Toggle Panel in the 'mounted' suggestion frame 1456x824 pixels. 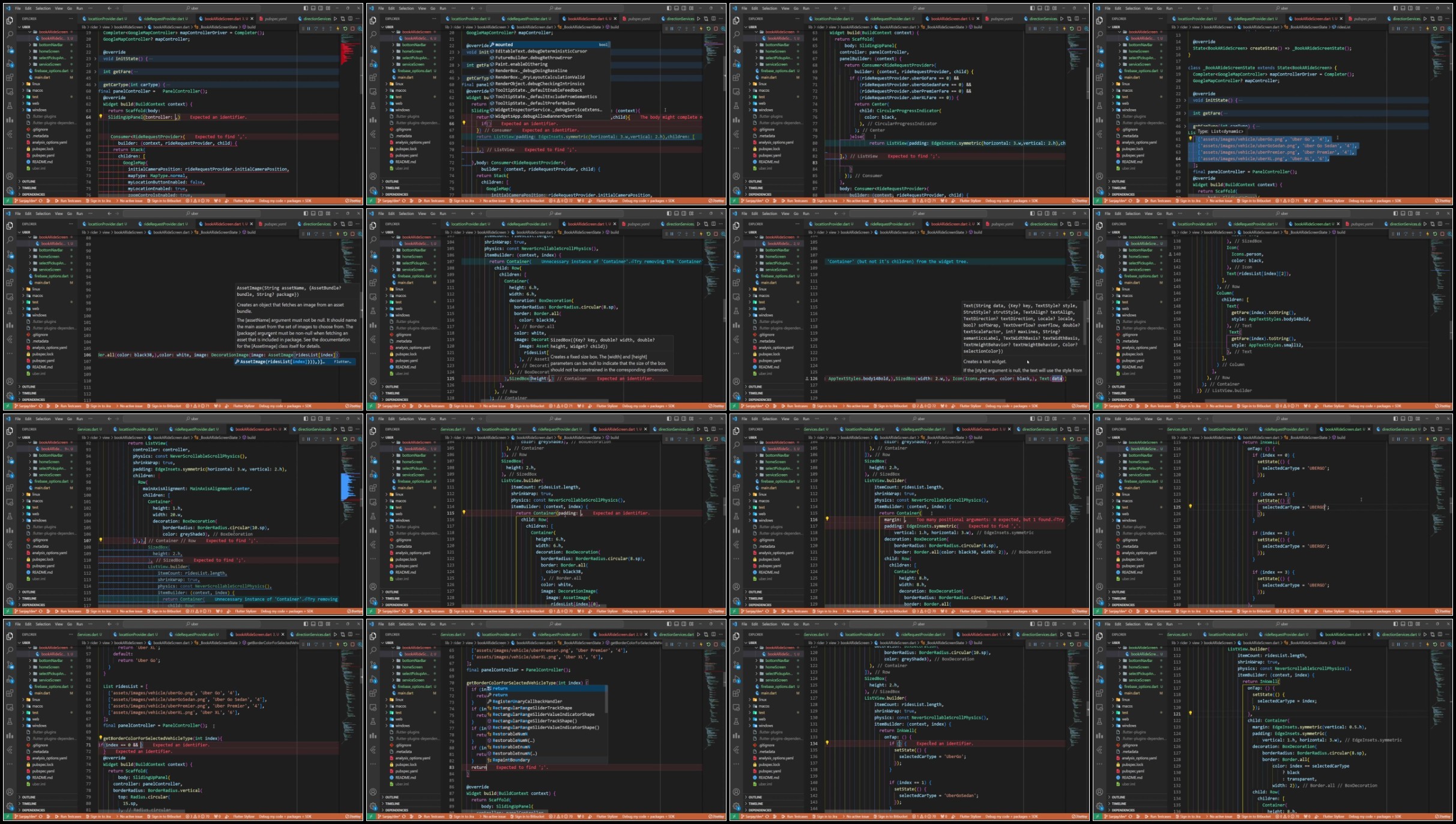676,8
